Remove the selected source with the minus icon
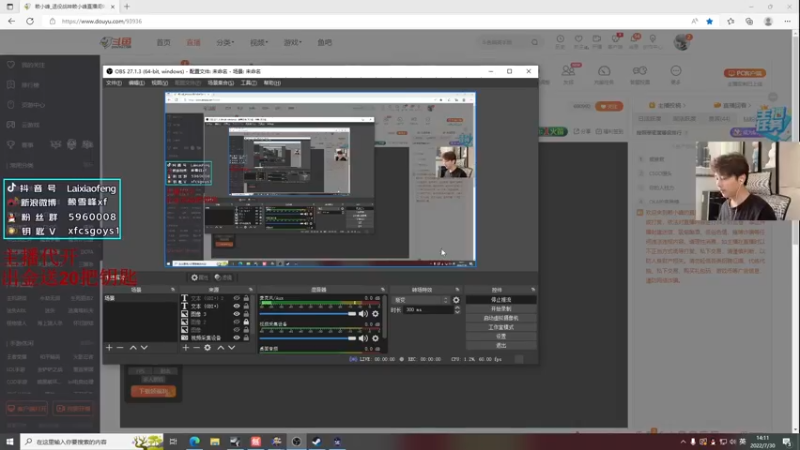The width and height of the screenshot is (800, 450). (x=196, y=347)
